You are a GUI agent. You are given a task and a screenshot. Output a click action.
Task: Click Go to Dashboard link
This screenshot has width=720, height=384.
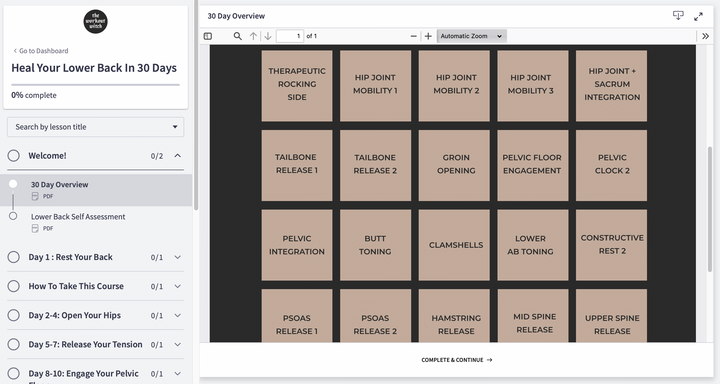[41, 51]
